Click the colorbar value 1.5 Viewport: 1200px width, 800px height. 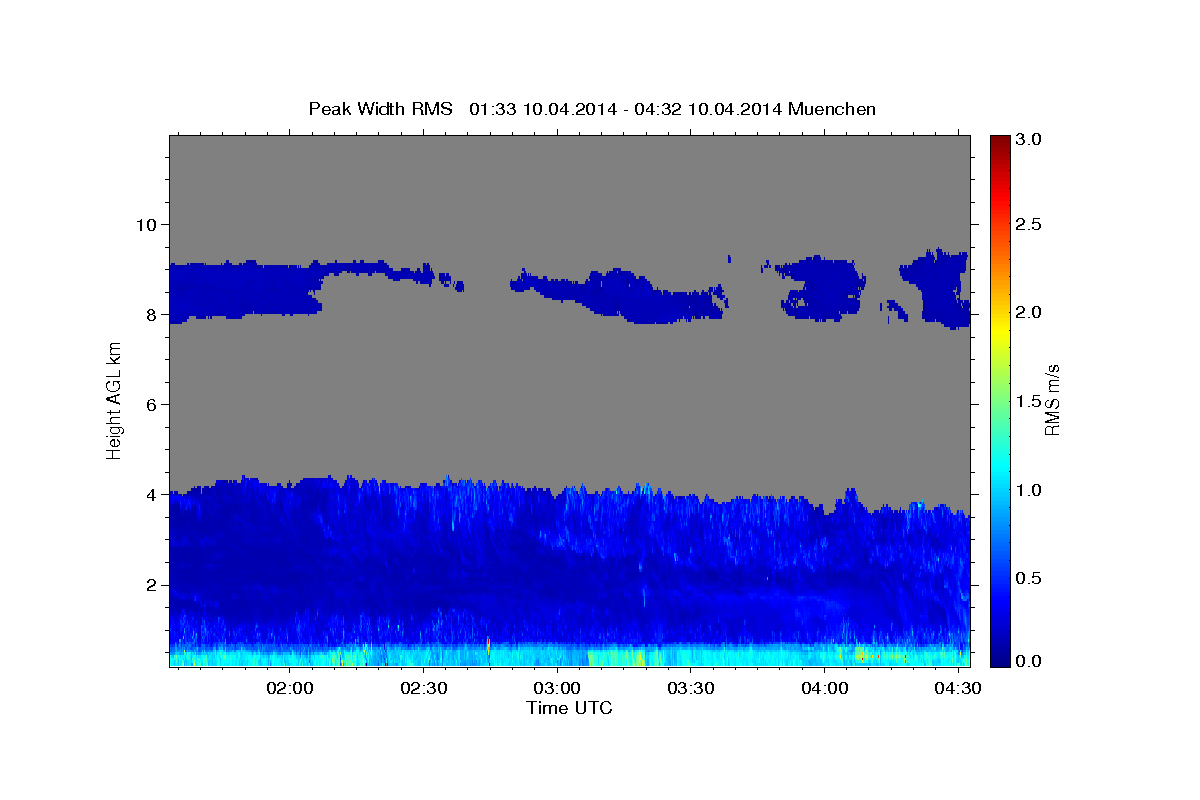1030,401
